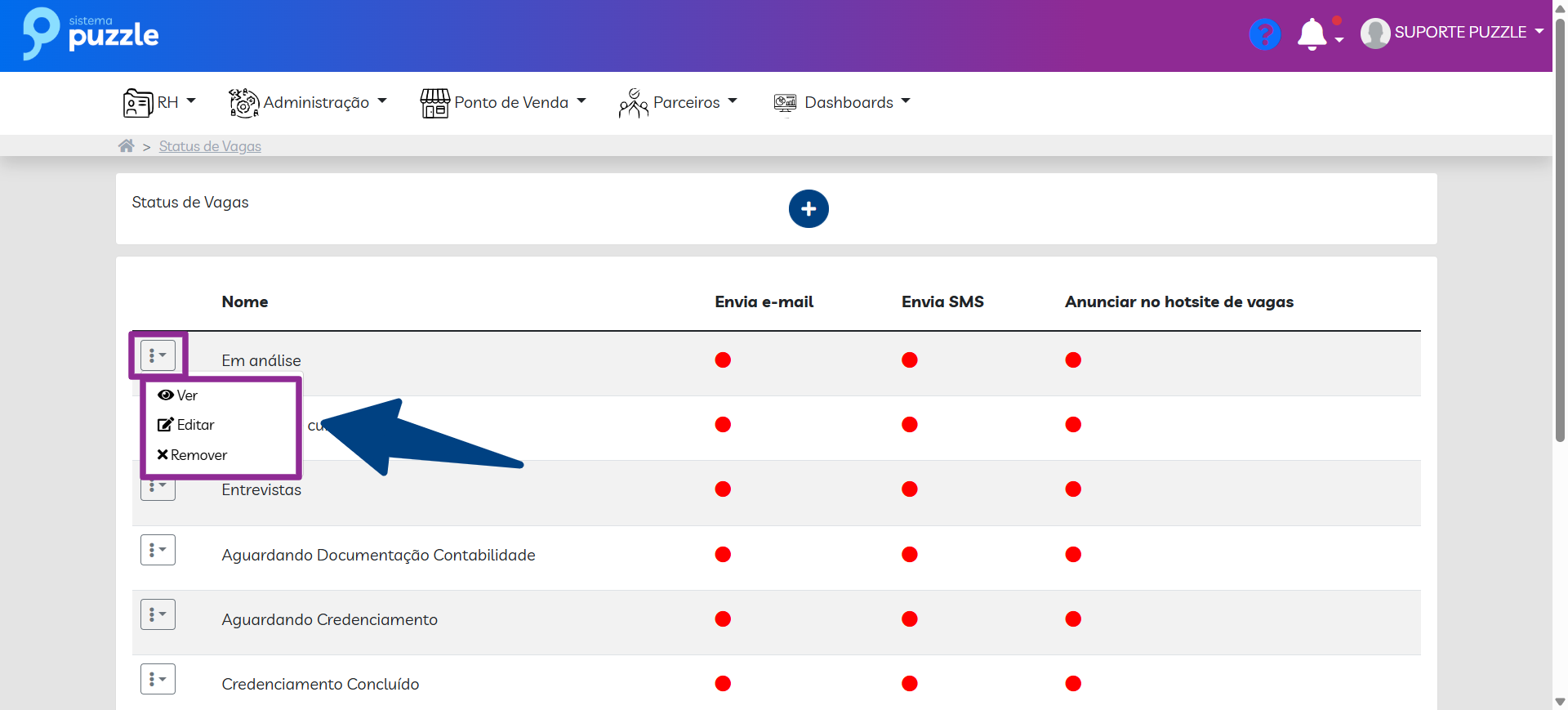Click the RH ID card icon
This screenshot has height=710, width=1568.
138,103
